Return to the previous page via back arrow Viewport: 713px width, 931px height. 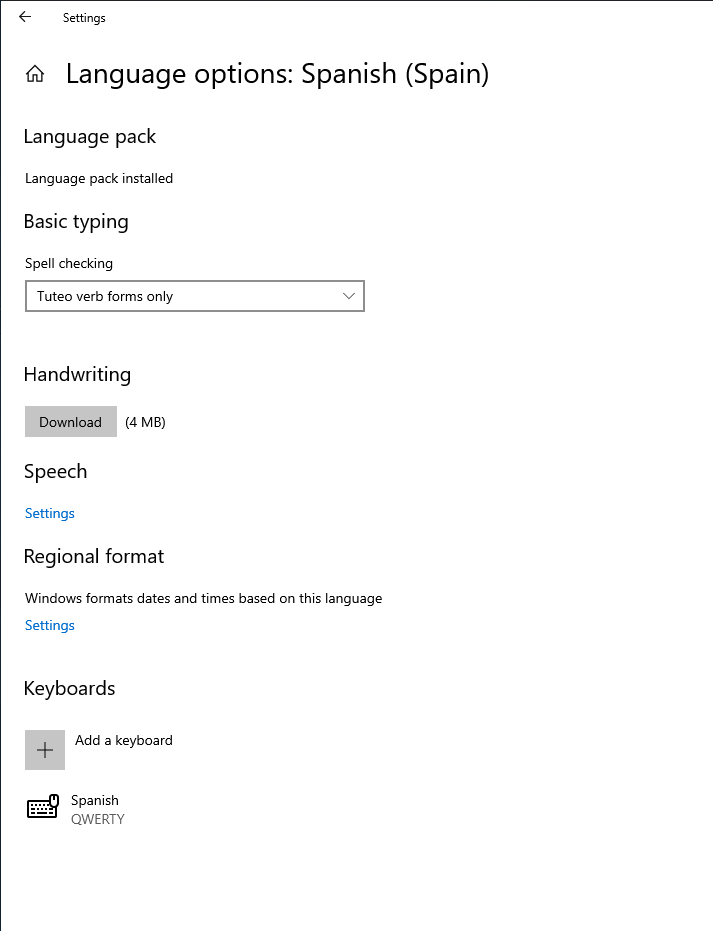point(24,17)
